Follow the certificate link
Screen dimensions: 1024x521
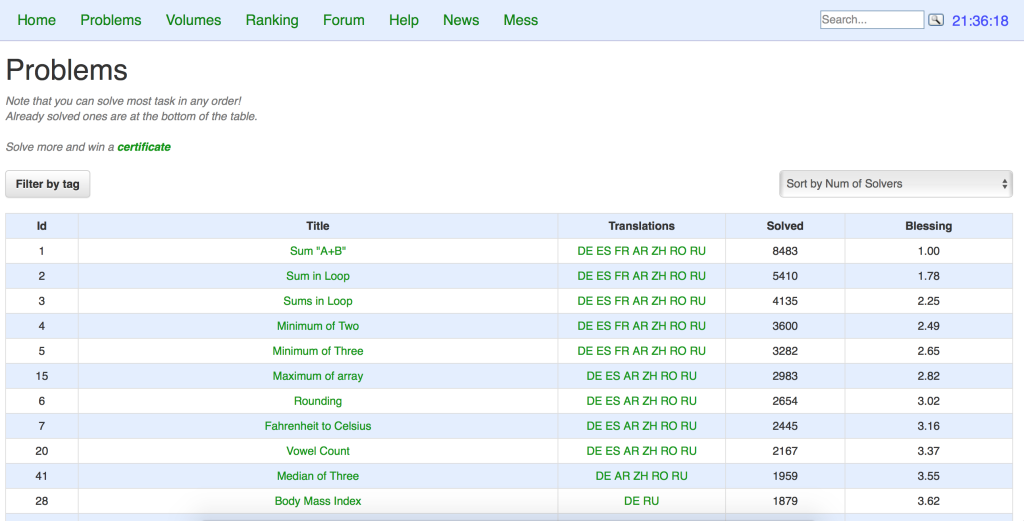144,147
